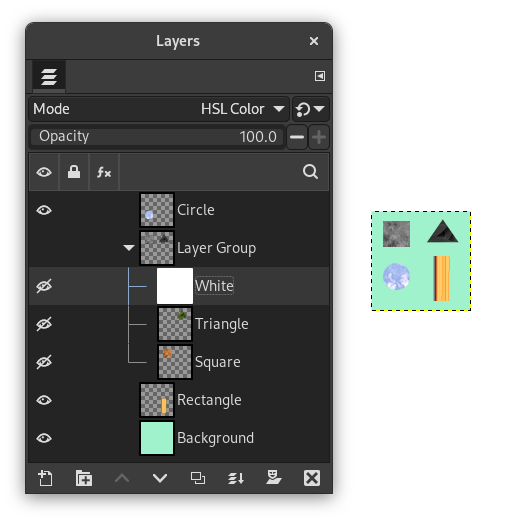Click the Layers stack tab icon

click(x=49, y=76)
